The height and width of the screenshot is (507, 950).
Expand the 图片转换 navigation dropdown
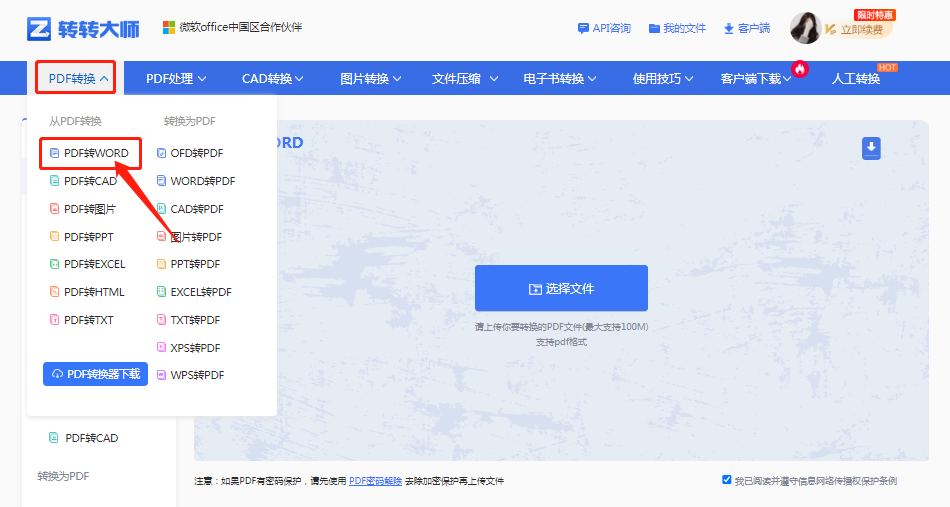pyautogui.click(x=370, y=78)
